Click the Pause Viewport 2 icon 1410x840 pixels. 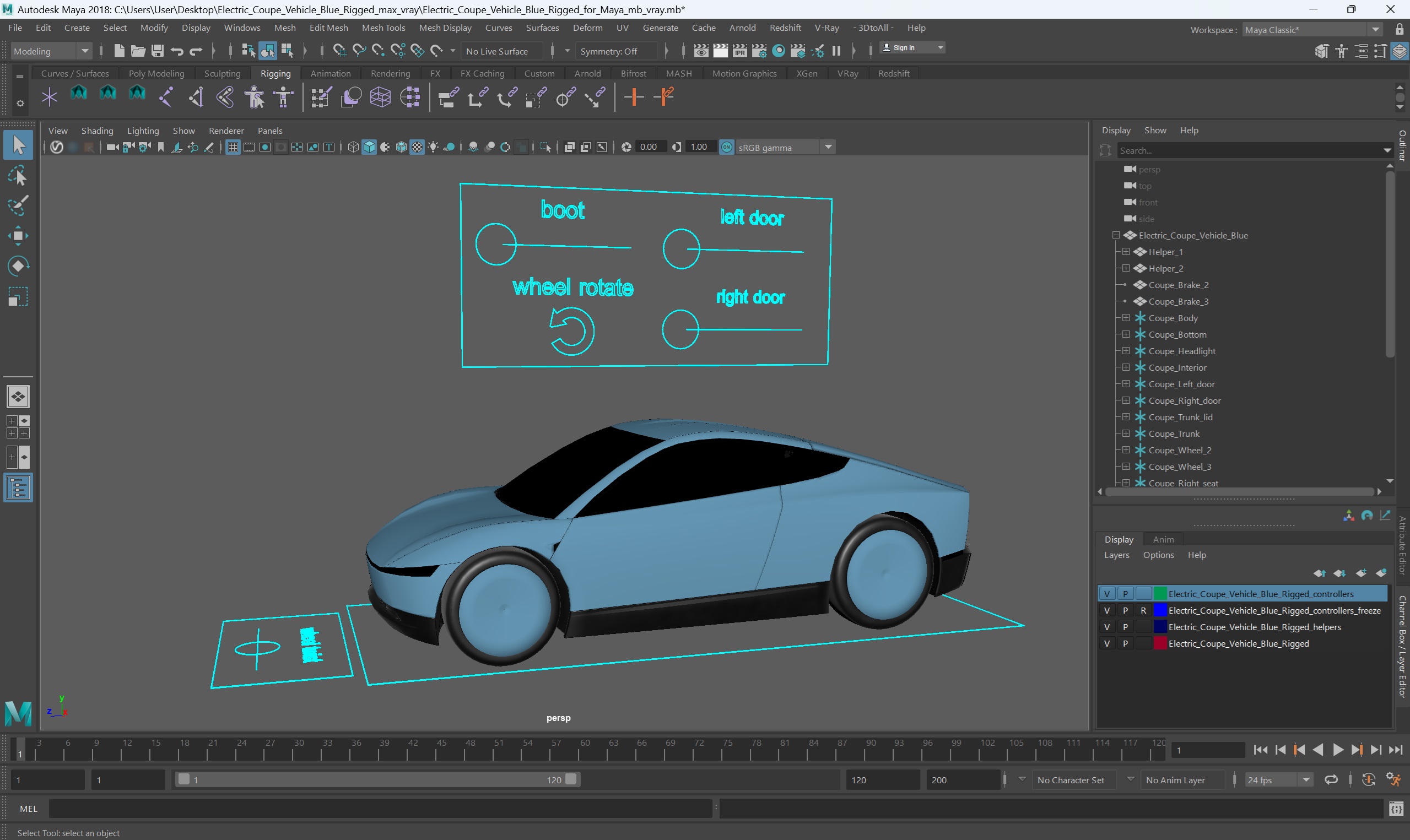click(836, 51)
